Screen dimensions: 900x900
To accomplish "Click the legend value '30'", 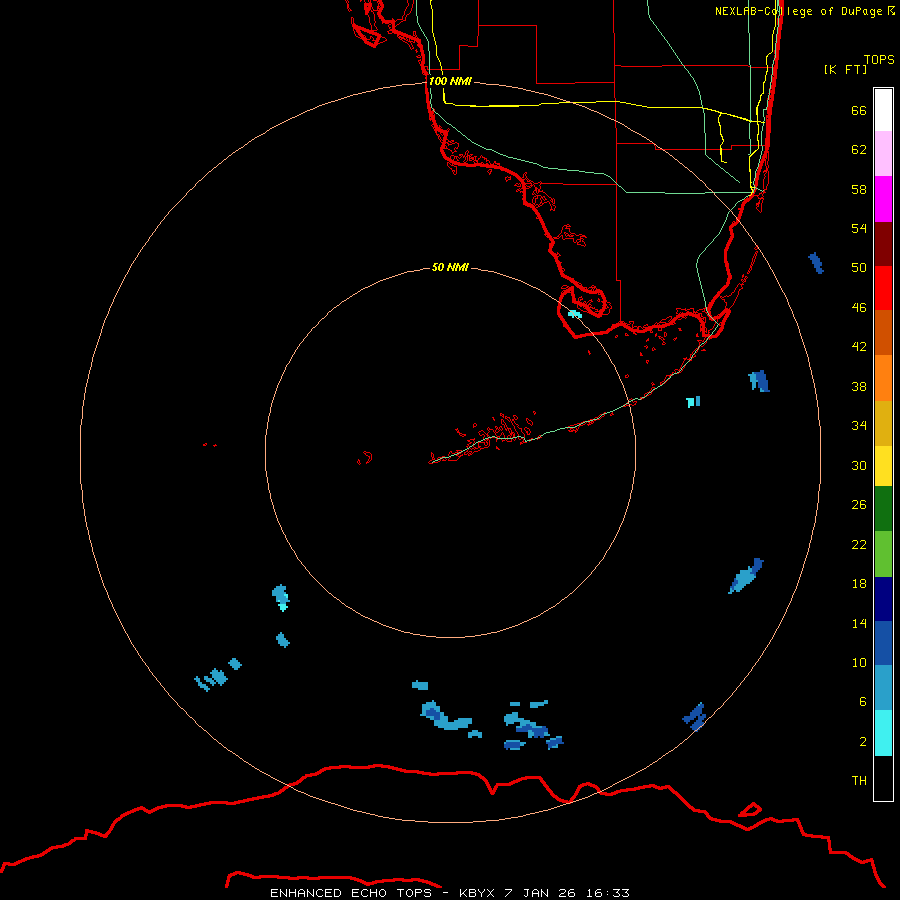I will (859, 465).
